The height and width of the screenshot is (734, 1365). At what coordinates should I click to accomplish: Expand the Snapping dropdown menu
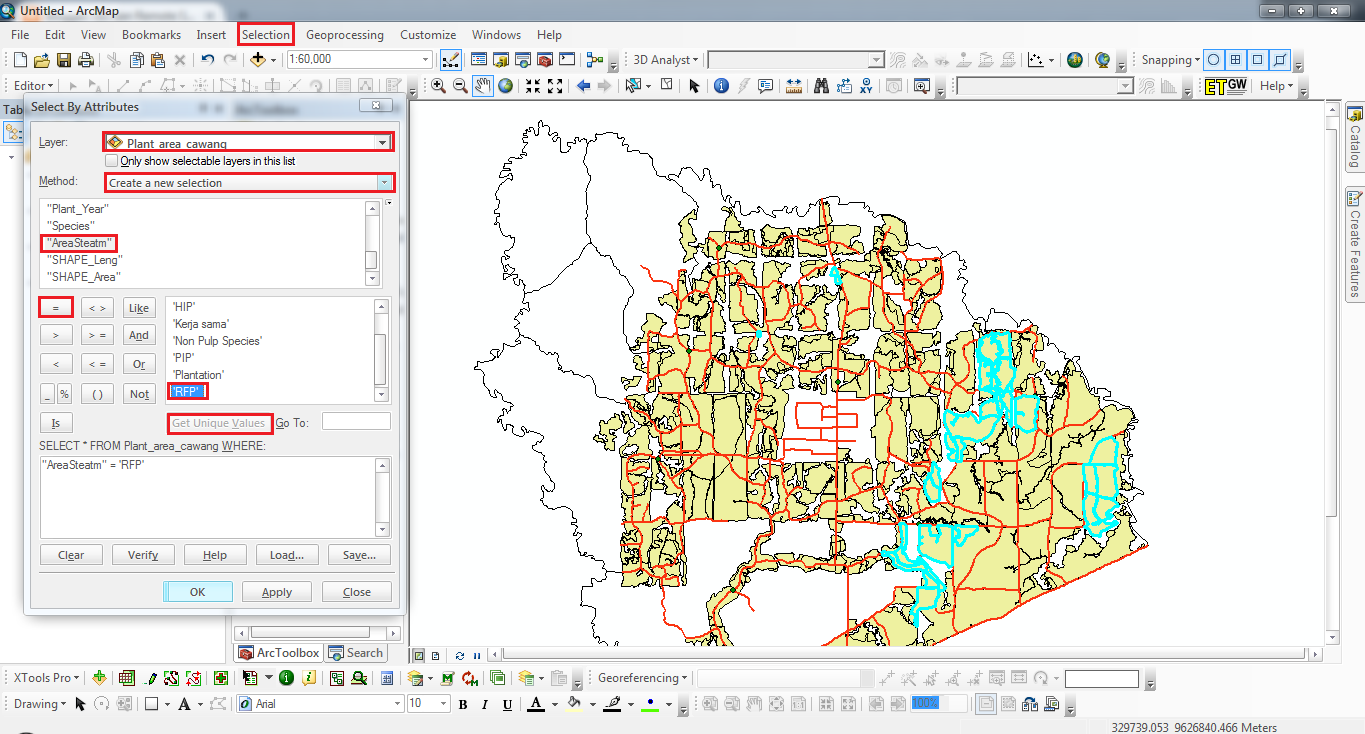1171,60
